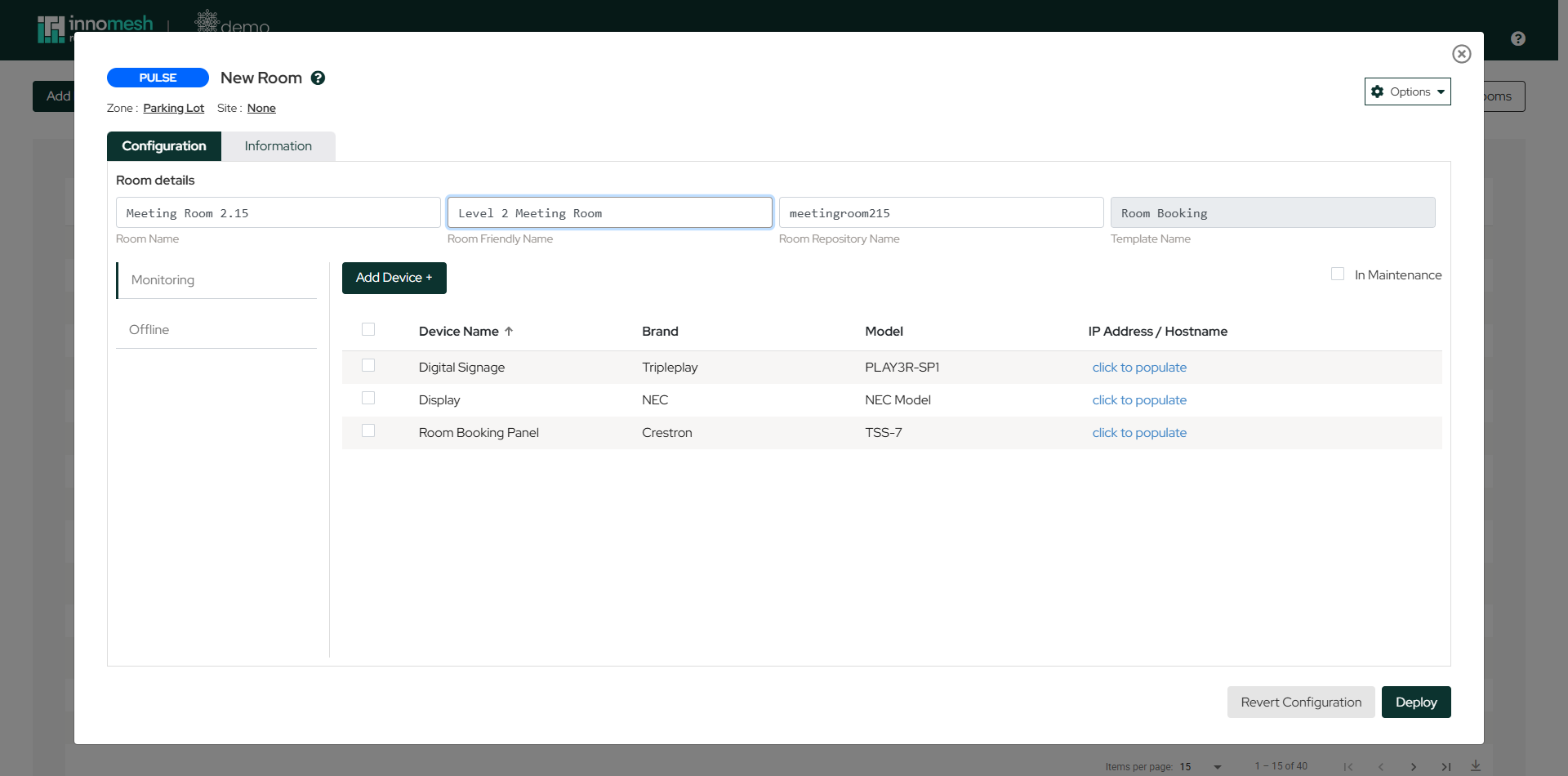Screen dimensions: 1568x776
Task: Switch to the Information tab
Action: [x=278, y=146]
